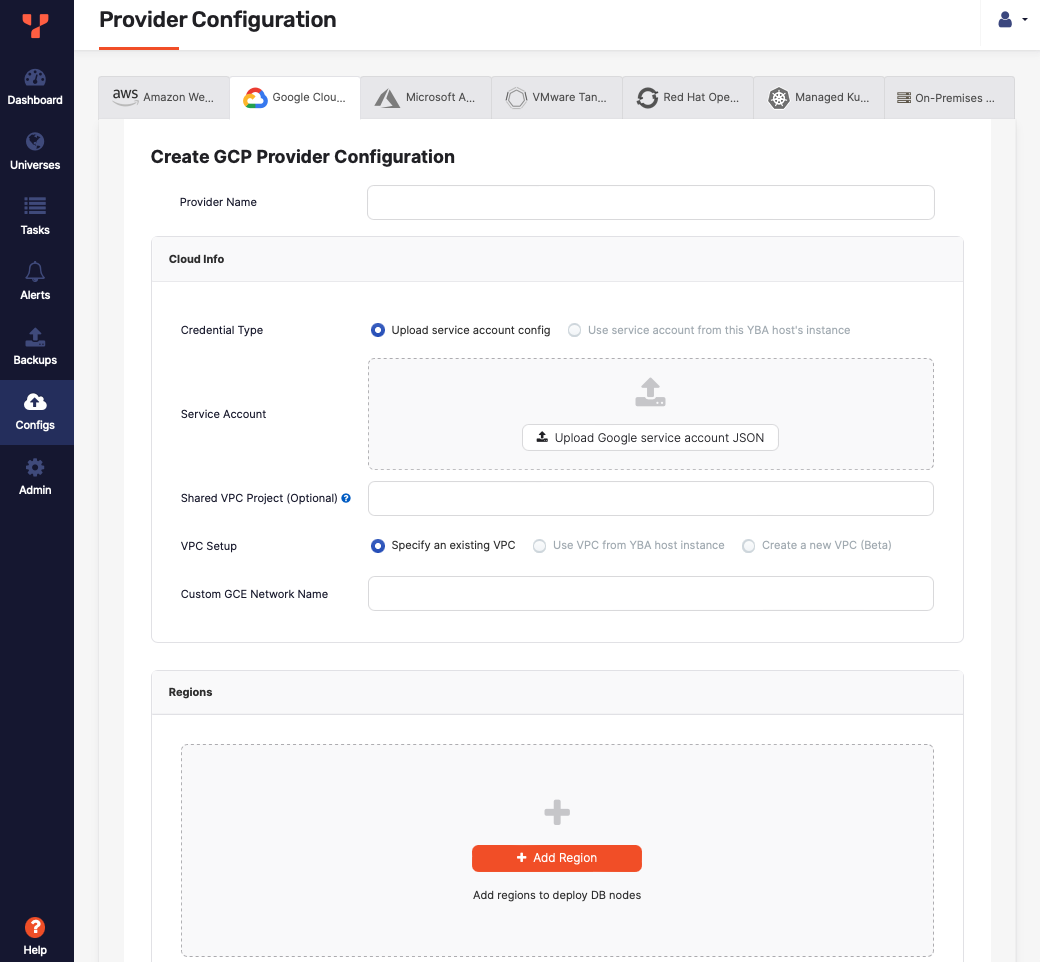Open the Dashboard from the sidebar
The image size is (1040, 962).
[35, 88]
